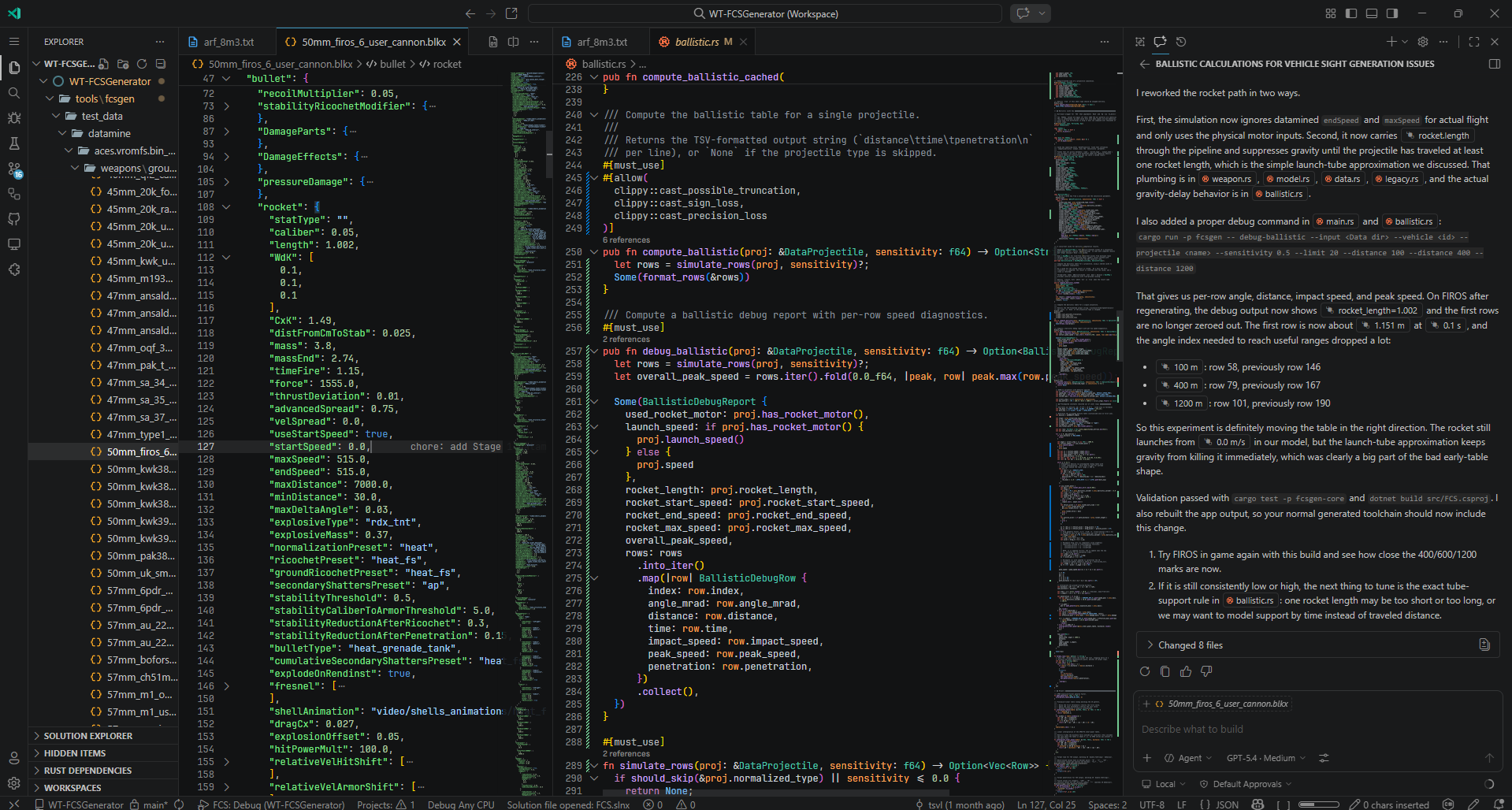
Task: Expand the Changed 8 files section
Action: [x=1190, y=645]
